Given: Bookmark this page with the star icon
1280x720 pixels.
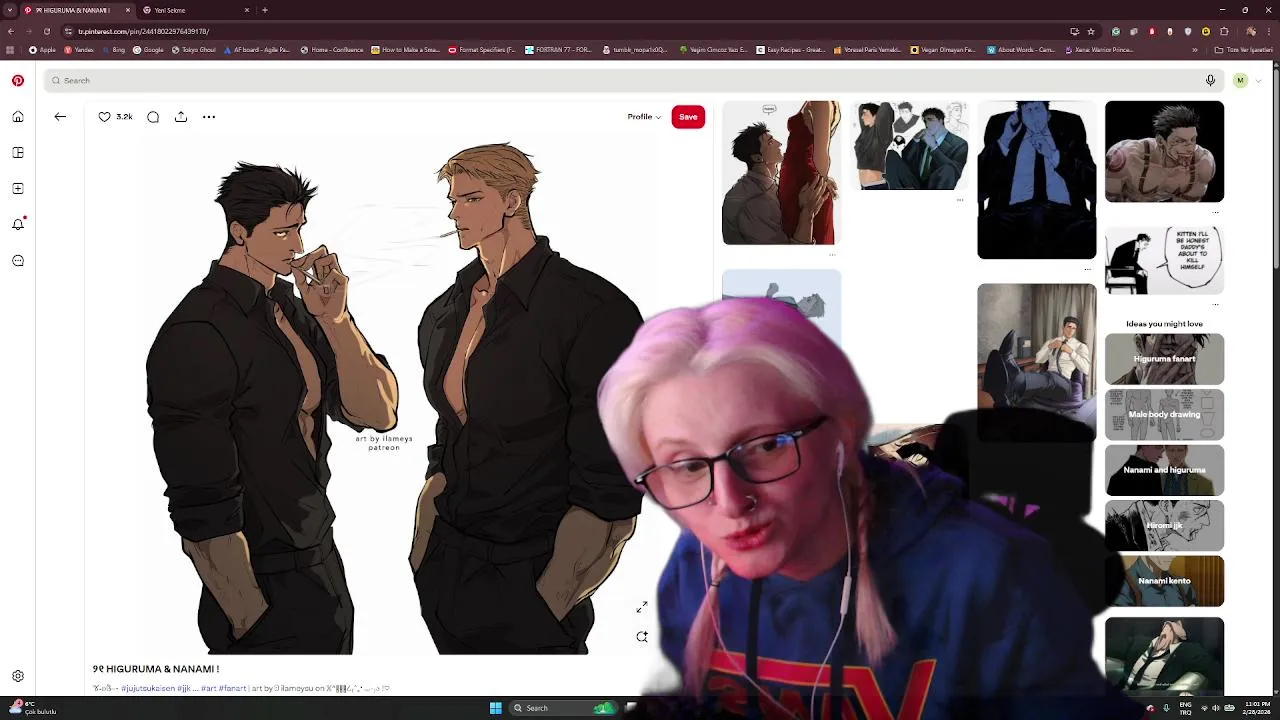Looking at the screenshot, I should [1091, 31].
